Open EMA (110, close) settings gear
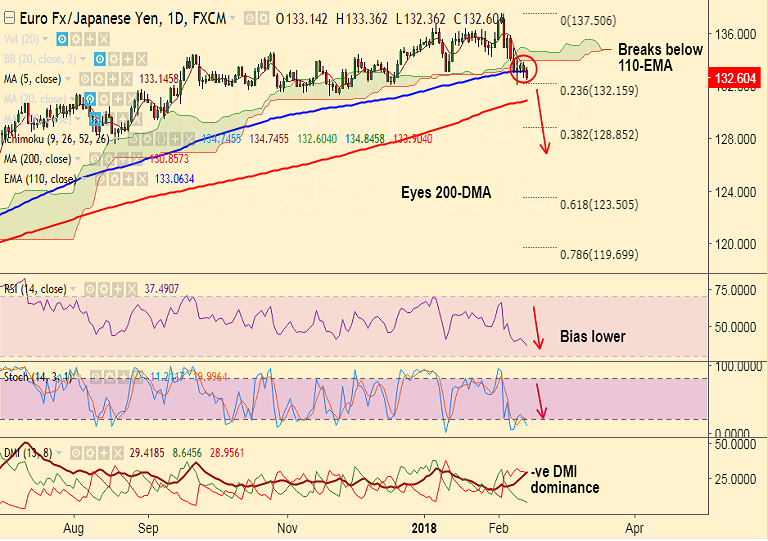The image size is (768, 541). (x=114, y=179)
